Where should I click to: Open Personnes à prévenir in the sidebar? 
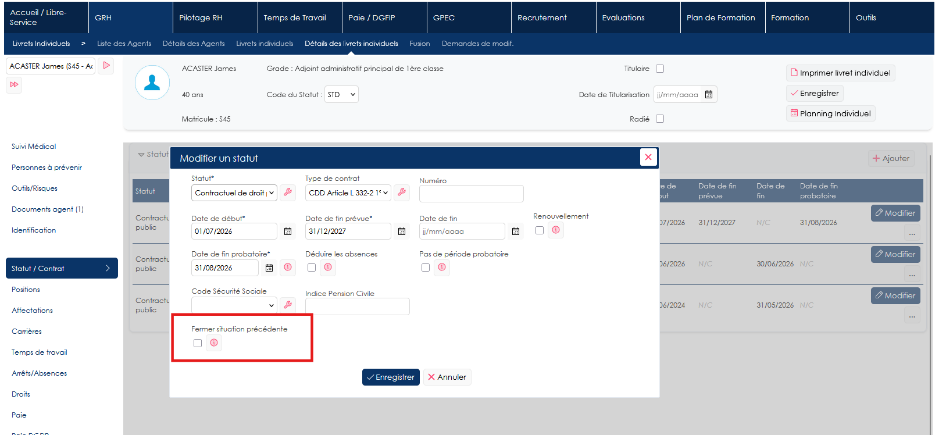click(x=47, y=168)
